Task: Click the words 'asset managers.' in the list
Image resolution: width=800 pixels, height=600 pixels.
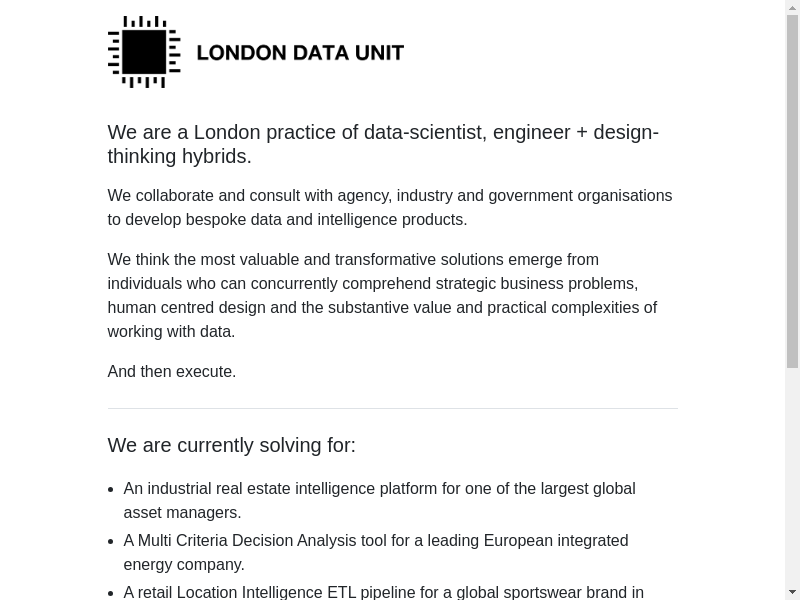Action: [x=182, y=513]
